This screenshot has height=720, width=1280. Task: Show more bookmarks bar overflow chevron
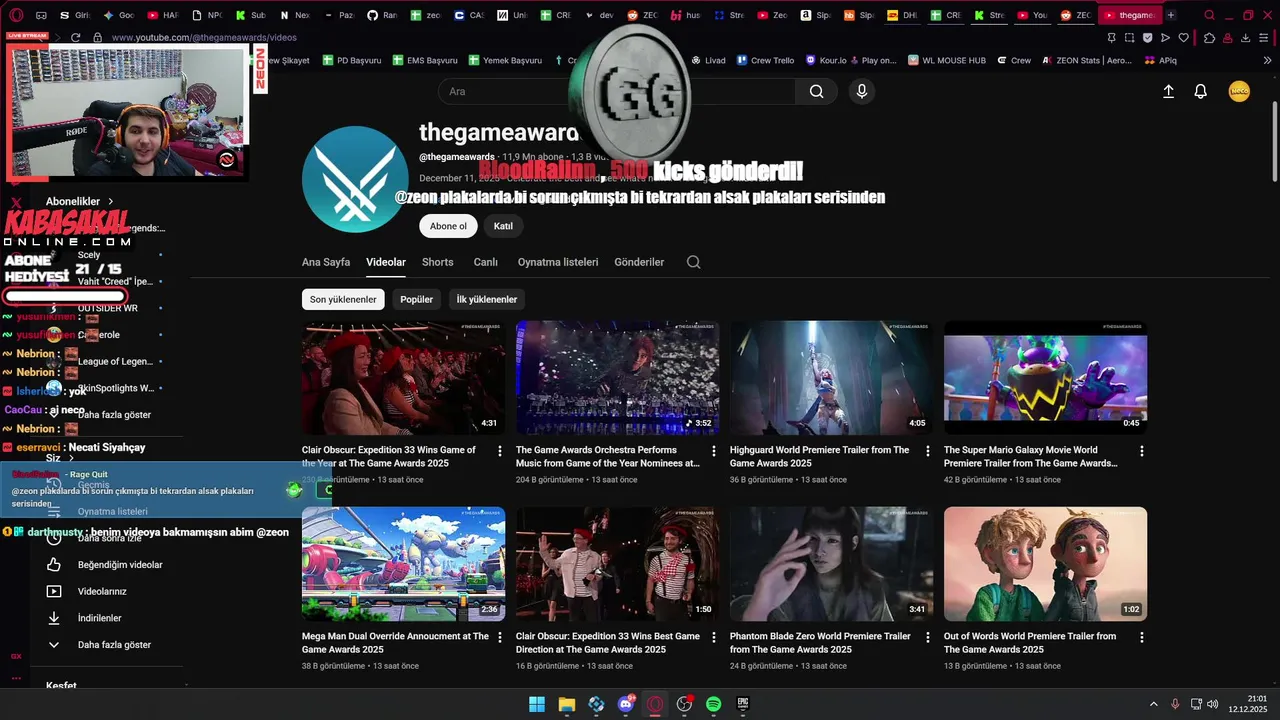[x=1267, y=60]
